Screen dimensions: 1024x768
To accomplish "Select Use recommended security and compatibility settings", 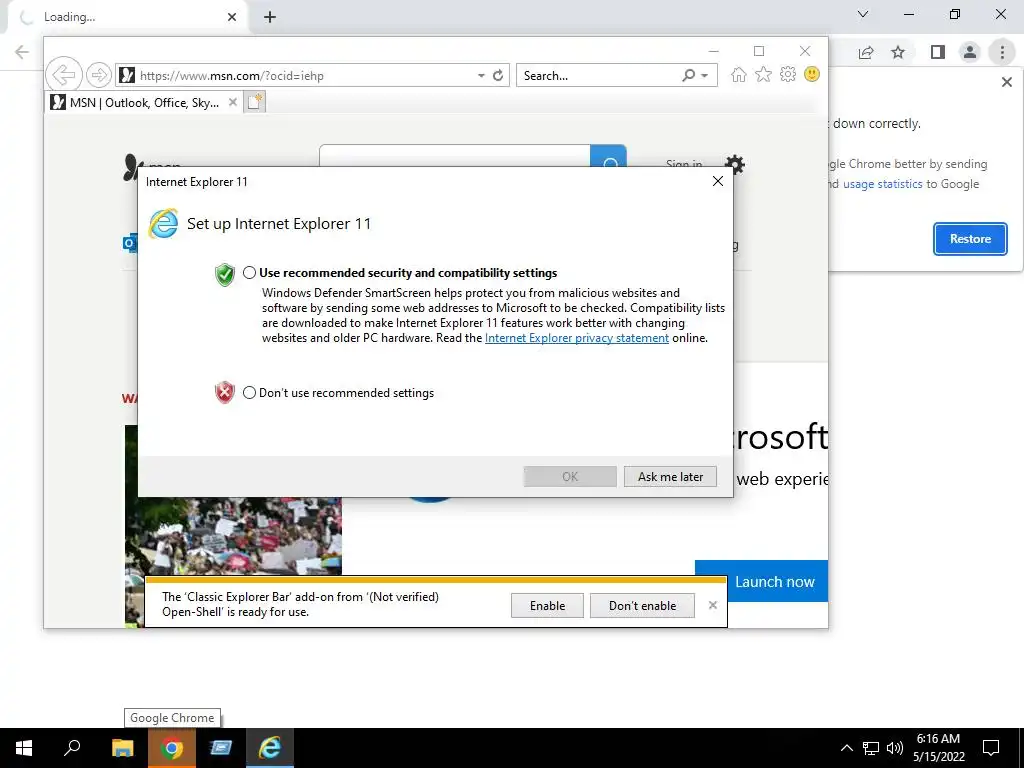I will point(249,273).
